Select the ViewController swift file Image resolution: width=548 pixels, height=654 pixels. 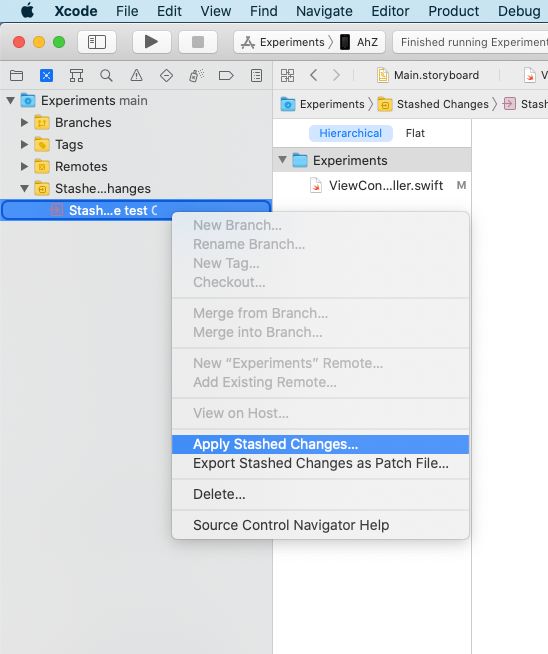[372, 185]
